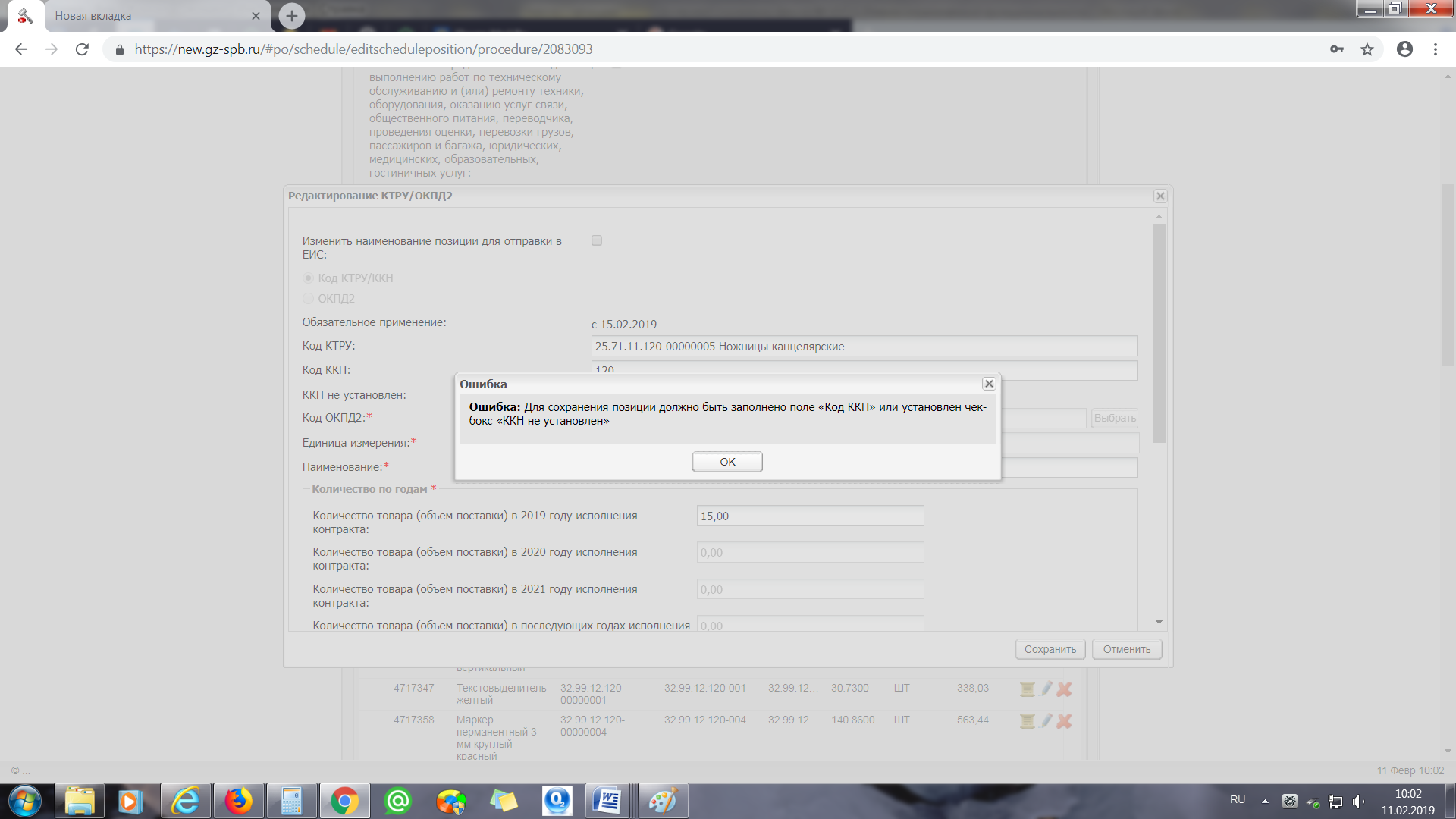
Task: Open Chrome menu with three dots
Action: pos(1435,49)
